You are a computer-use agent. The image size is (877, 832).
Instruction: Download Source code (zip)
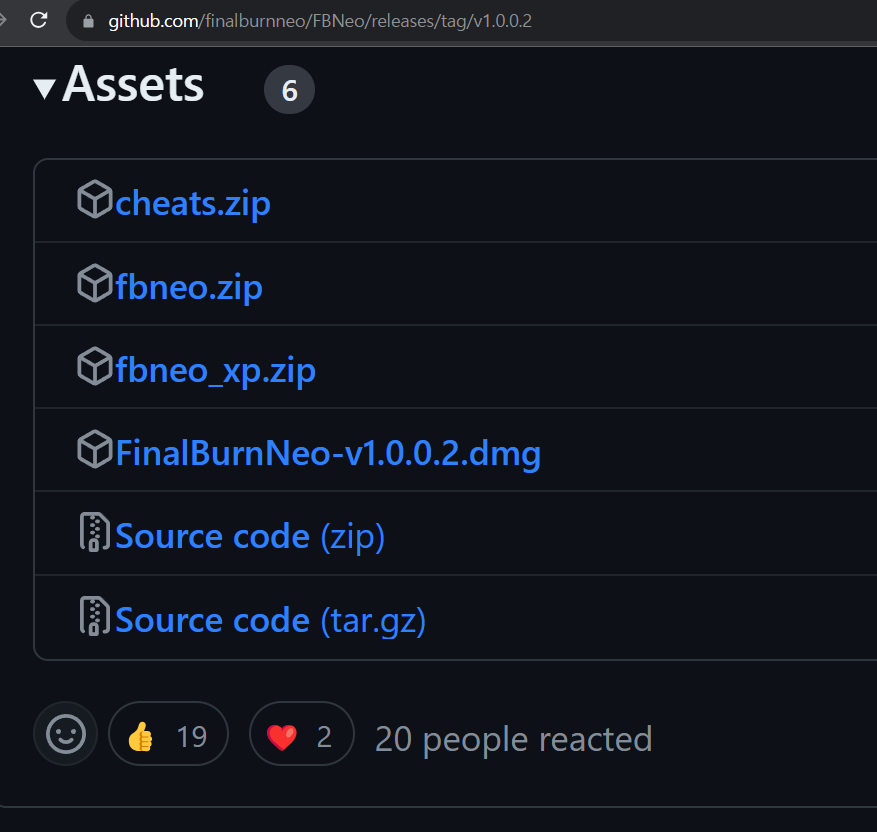click(x=250, y=536)
